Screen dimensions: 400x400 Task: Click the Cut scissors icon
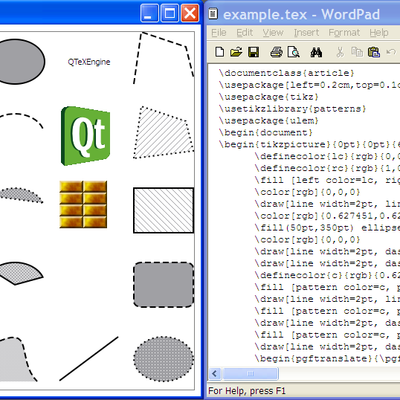(340, 52)
